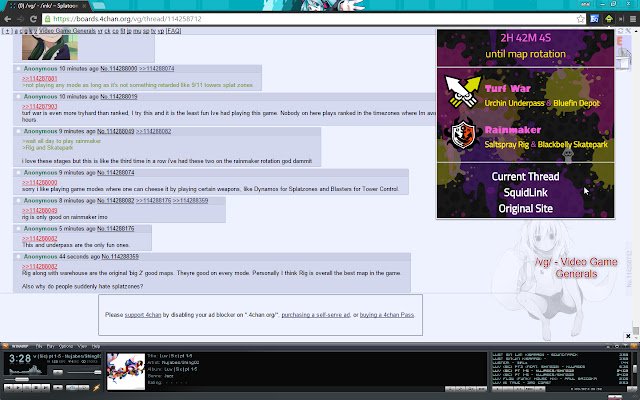Open the [FAQ] link in the board nav

point(173,31)
